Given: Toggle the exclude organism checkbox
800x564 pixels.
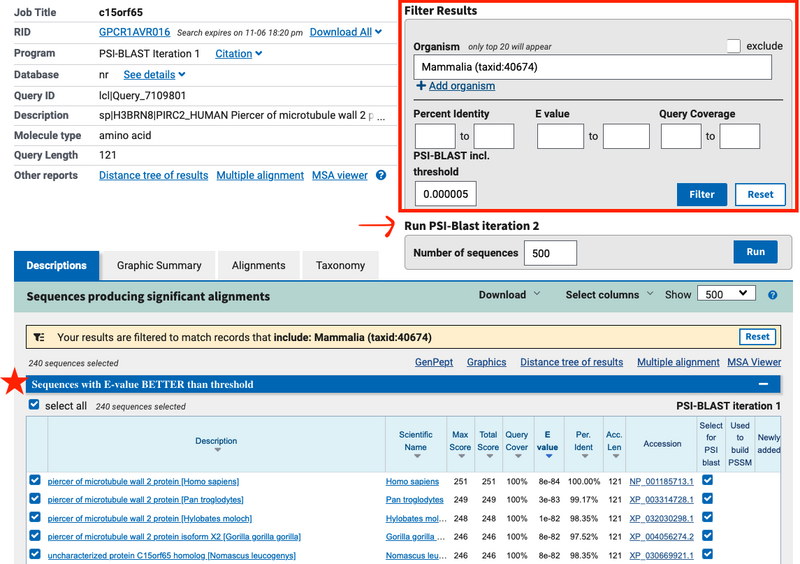Looking at the screenshot, I should click(x=734, y=46).
